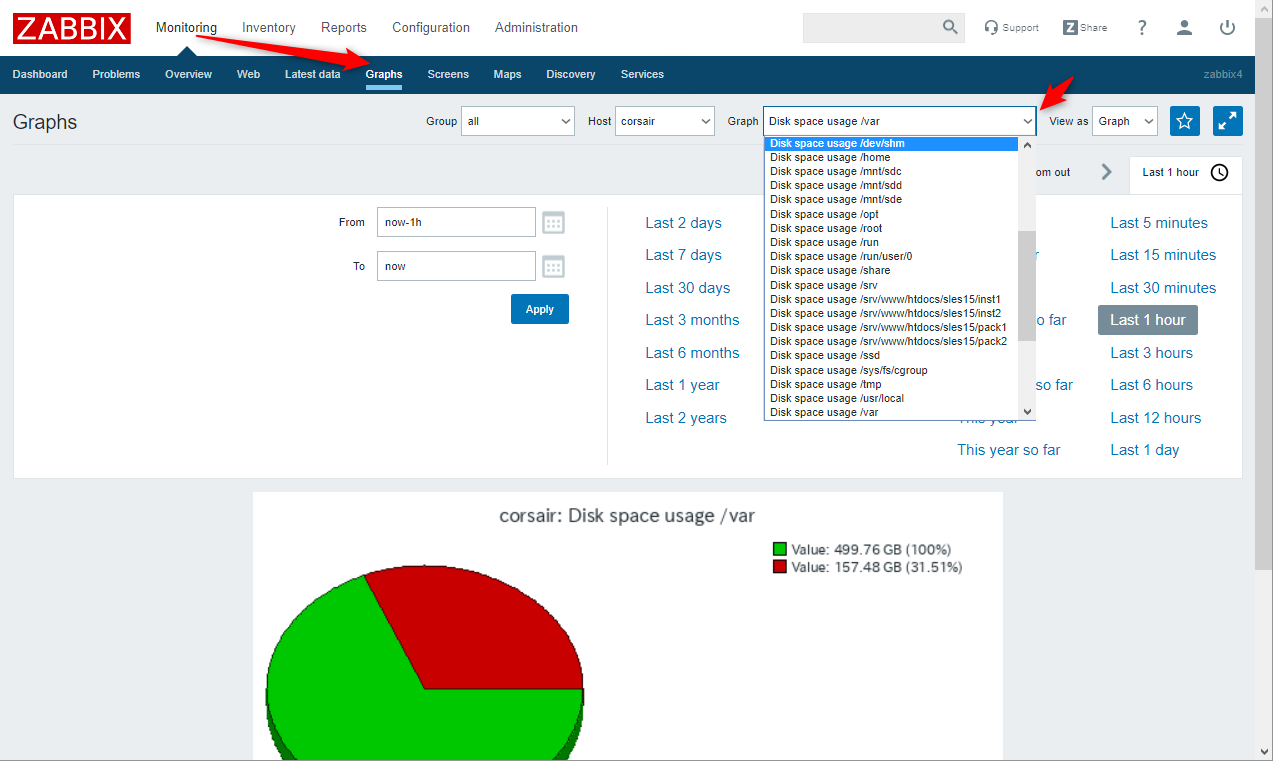Select Last 7 days range
This screenshot has width=1273, height=761.
click(x=683, y=255)
